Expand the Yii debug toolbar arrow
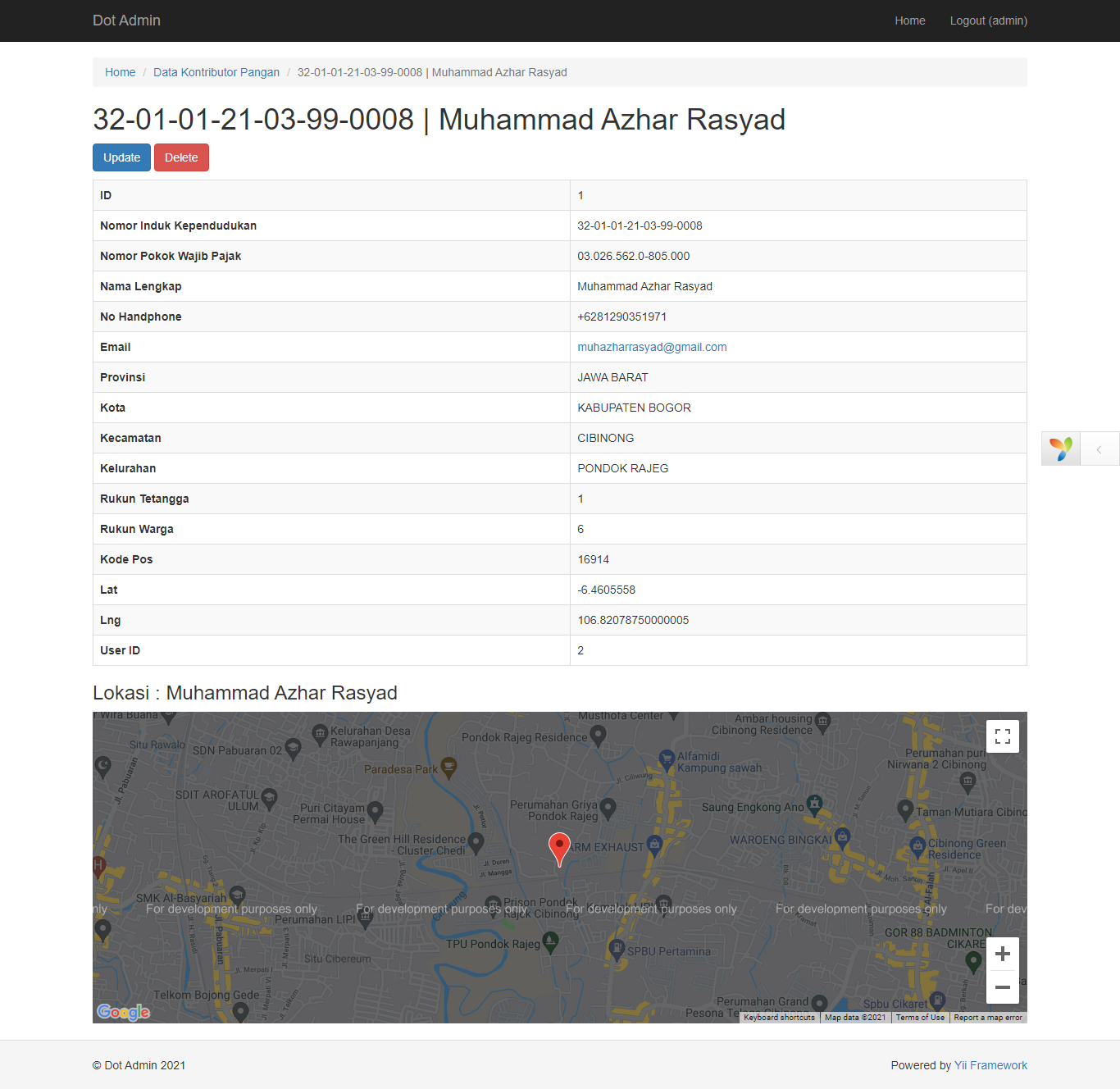 click(x=1100, y=449)
